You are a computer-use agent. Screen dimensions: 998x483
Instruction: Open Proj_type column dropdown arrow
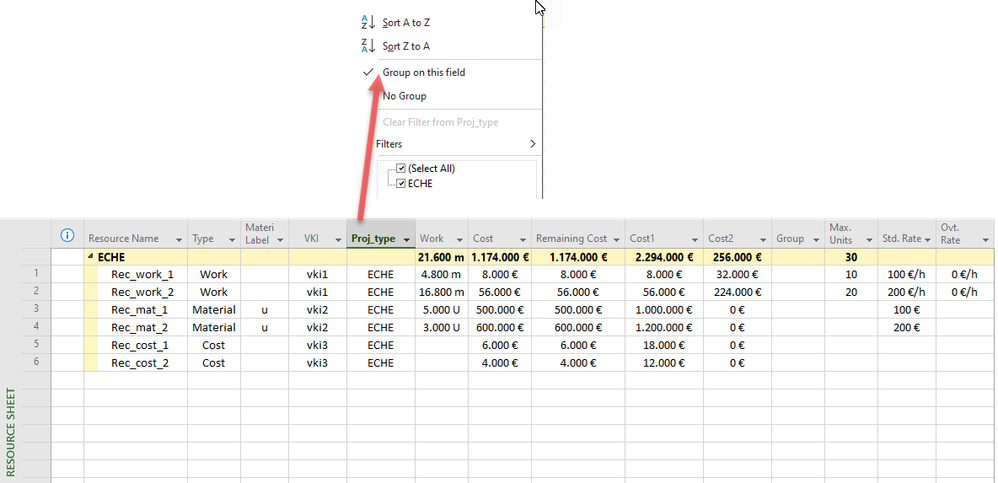tap(407, 239)
